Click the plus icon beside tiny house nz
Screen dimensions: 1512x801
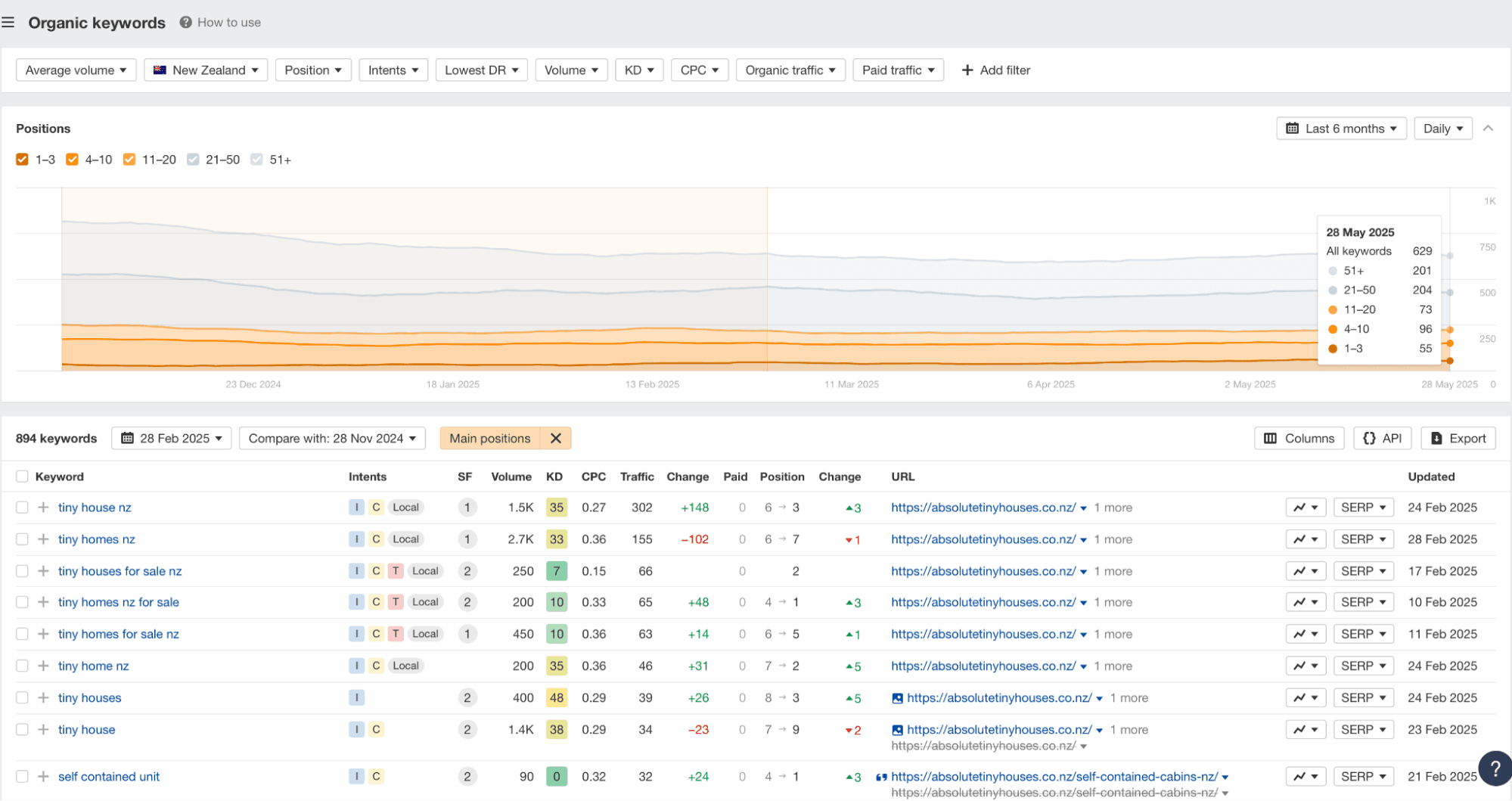click(43, 508)
